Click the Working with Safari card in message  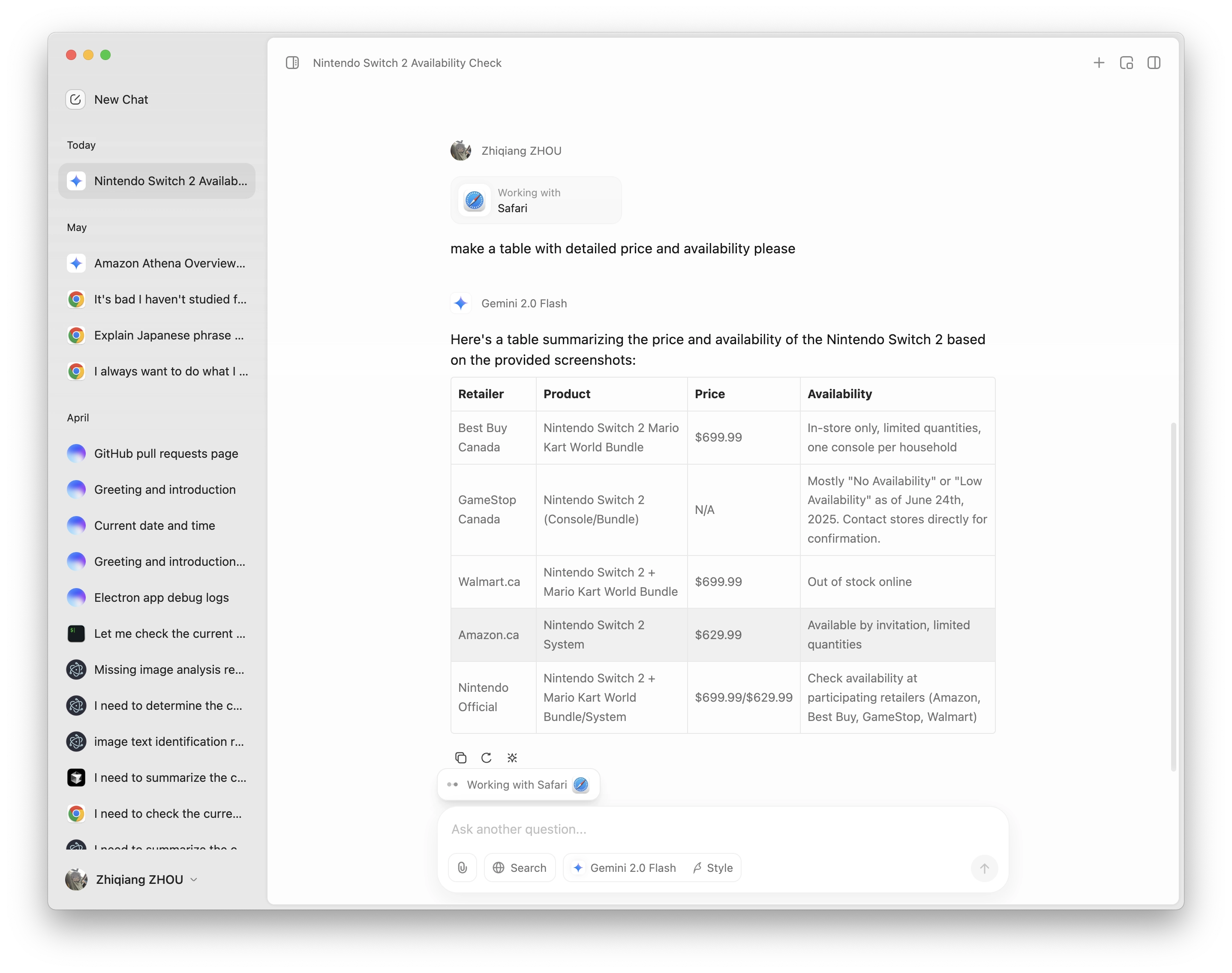[x=536, y=201]
